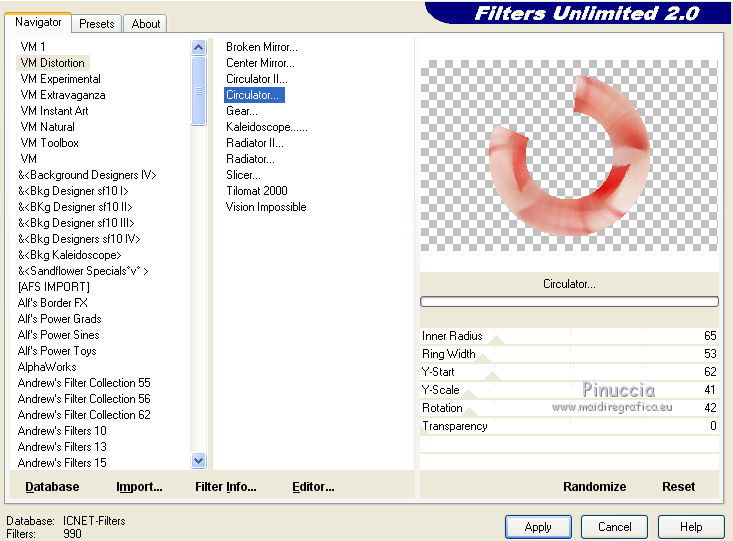
Task: Click the Circulator preview image
Action: (x=569, y=156)
